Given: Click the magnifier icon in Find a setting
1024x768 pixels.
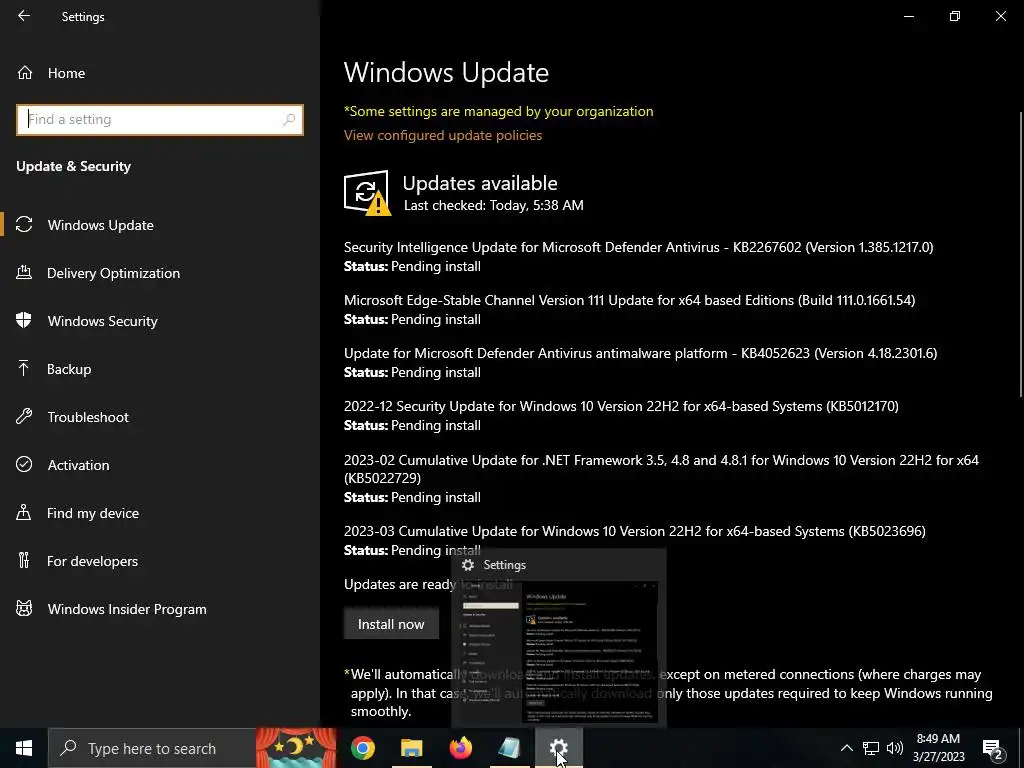Looking at the screenshot, I should [289, 120].
